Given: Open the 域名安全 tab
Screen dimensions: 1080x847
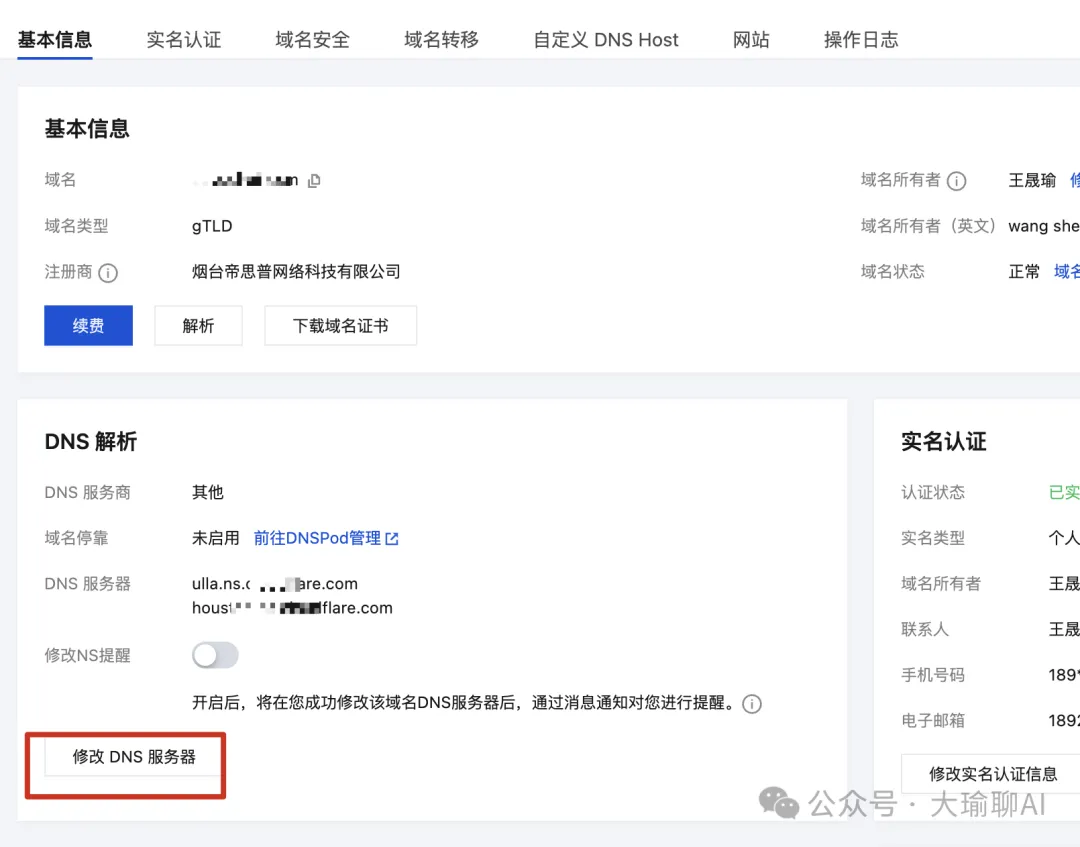Looking at the screenshot, I should point(313,40).
